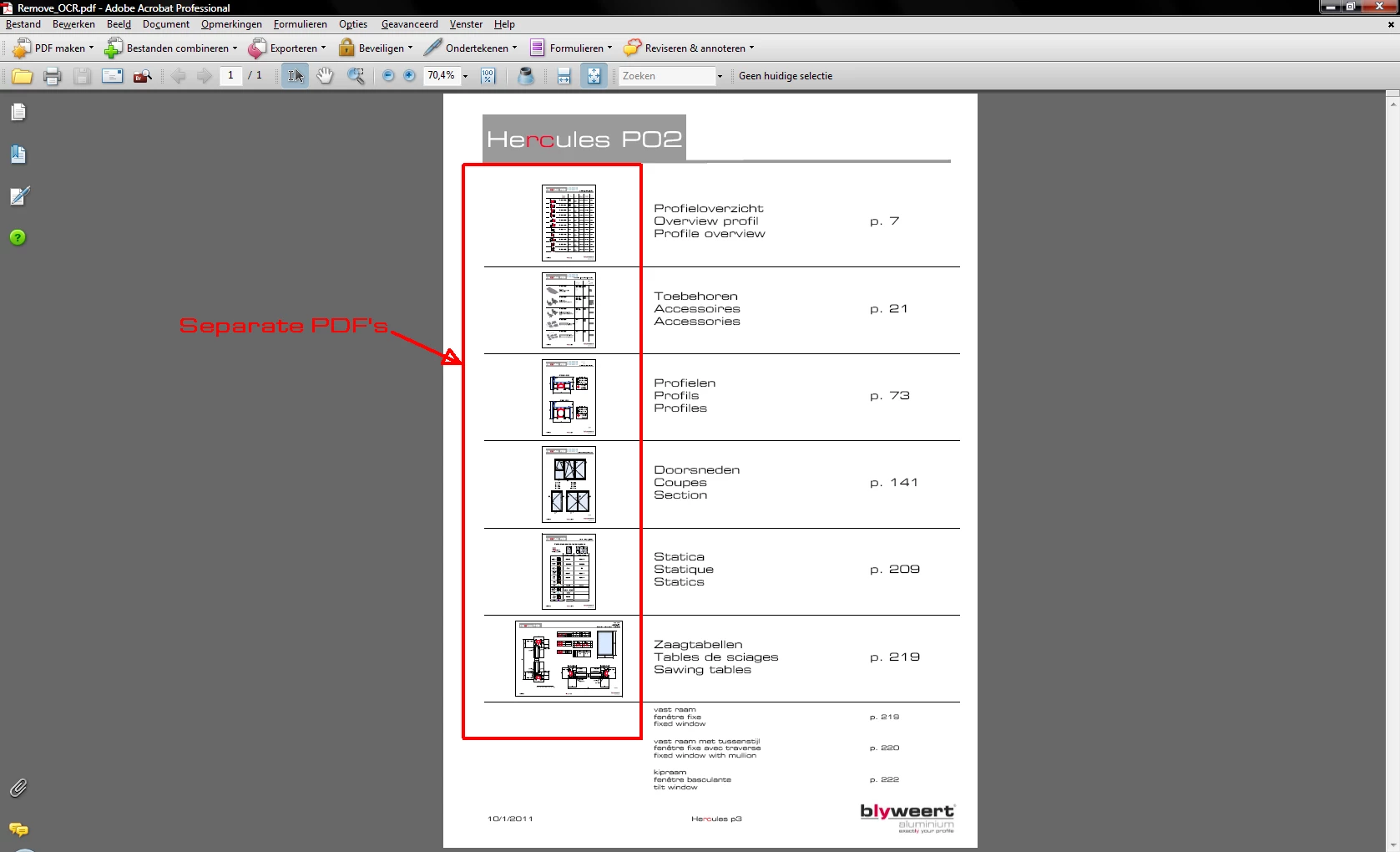Activate the Hand tool
Image resolution: width=1400 pixels, height=852 pixels.
pyautogui.click(x=325, y=76)
